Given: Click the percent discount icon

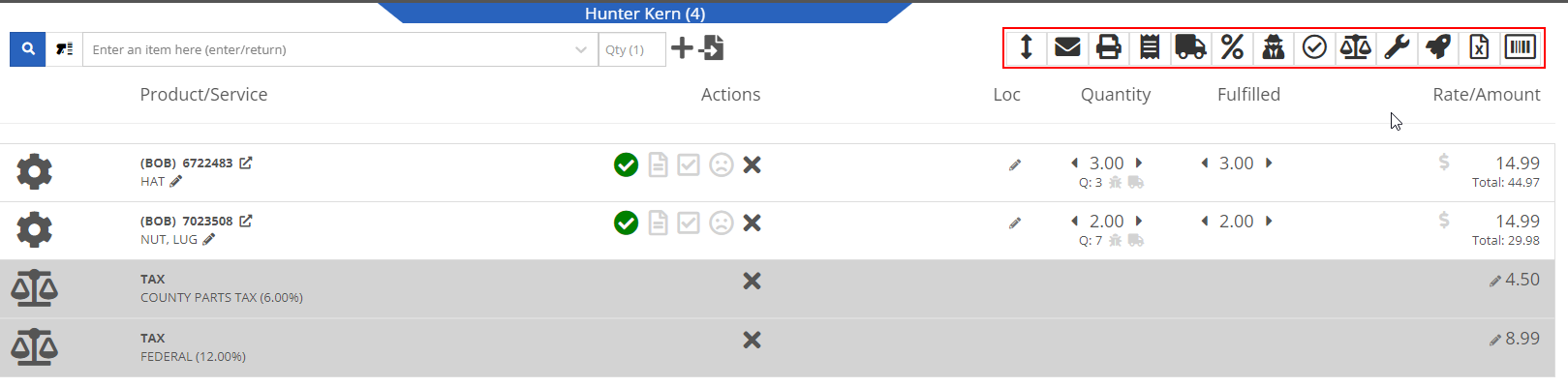Looking at the screenshot, I should click(1232, 47).
